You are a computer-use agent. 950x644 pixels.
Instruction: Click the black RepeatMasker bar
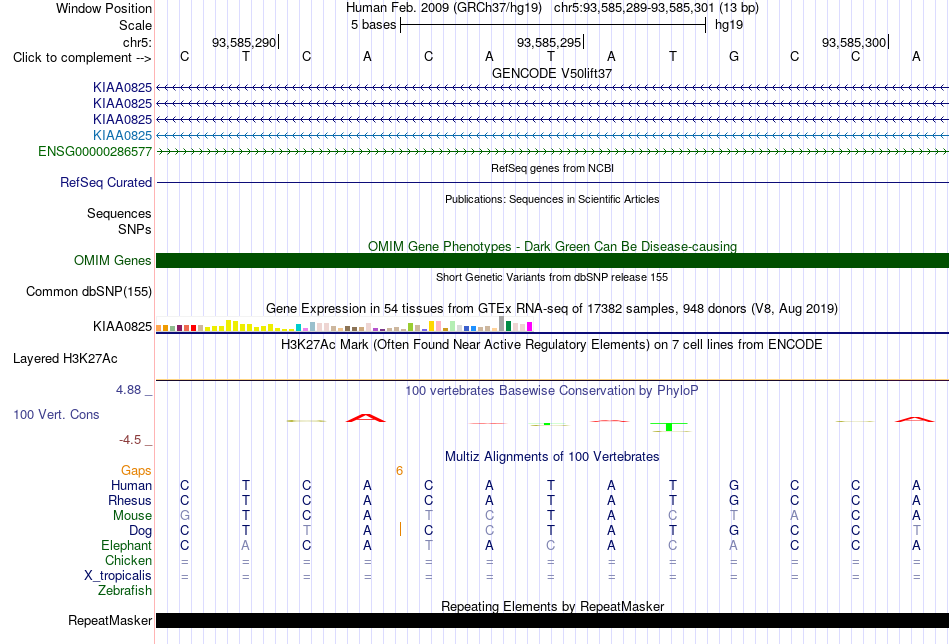[x=553, y=620]
